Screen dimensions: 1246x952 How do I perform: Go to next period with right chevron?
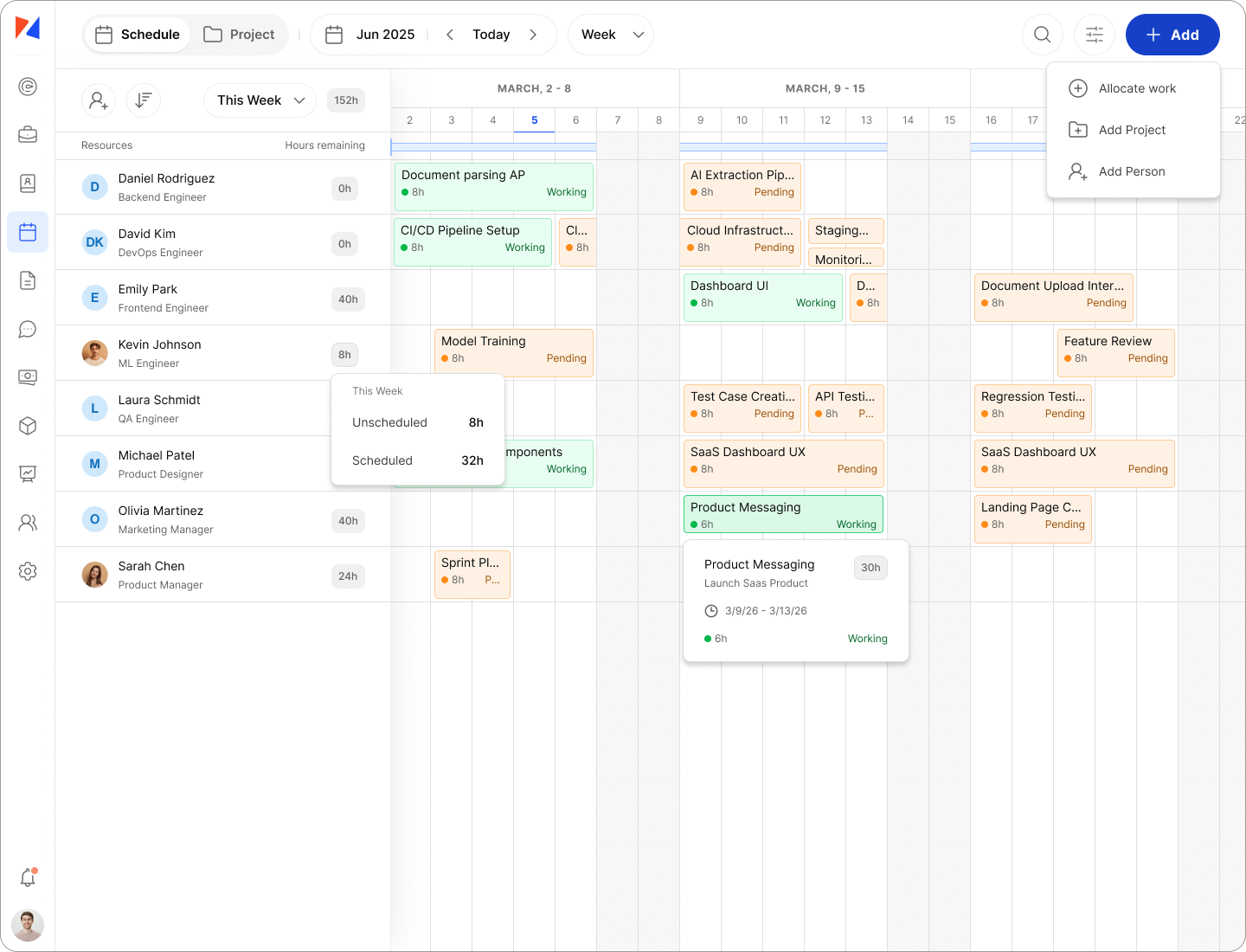[x=533, y=35]
